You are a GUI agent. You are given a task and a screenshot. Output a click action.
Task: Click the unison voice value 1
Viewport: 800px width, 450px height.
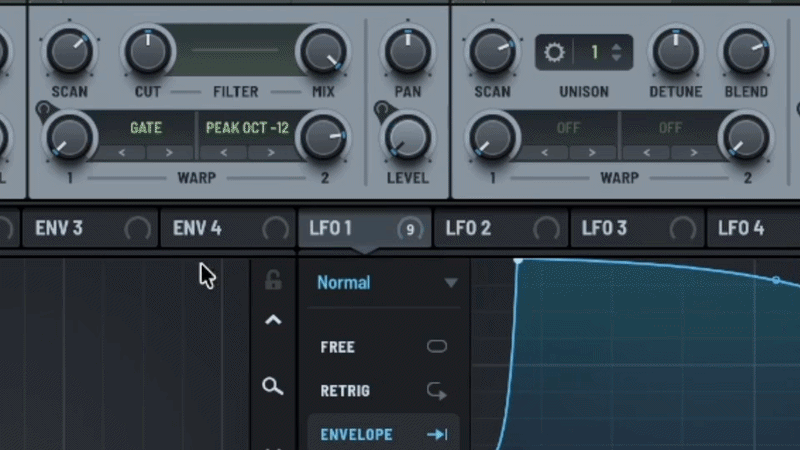click(594, 52)
